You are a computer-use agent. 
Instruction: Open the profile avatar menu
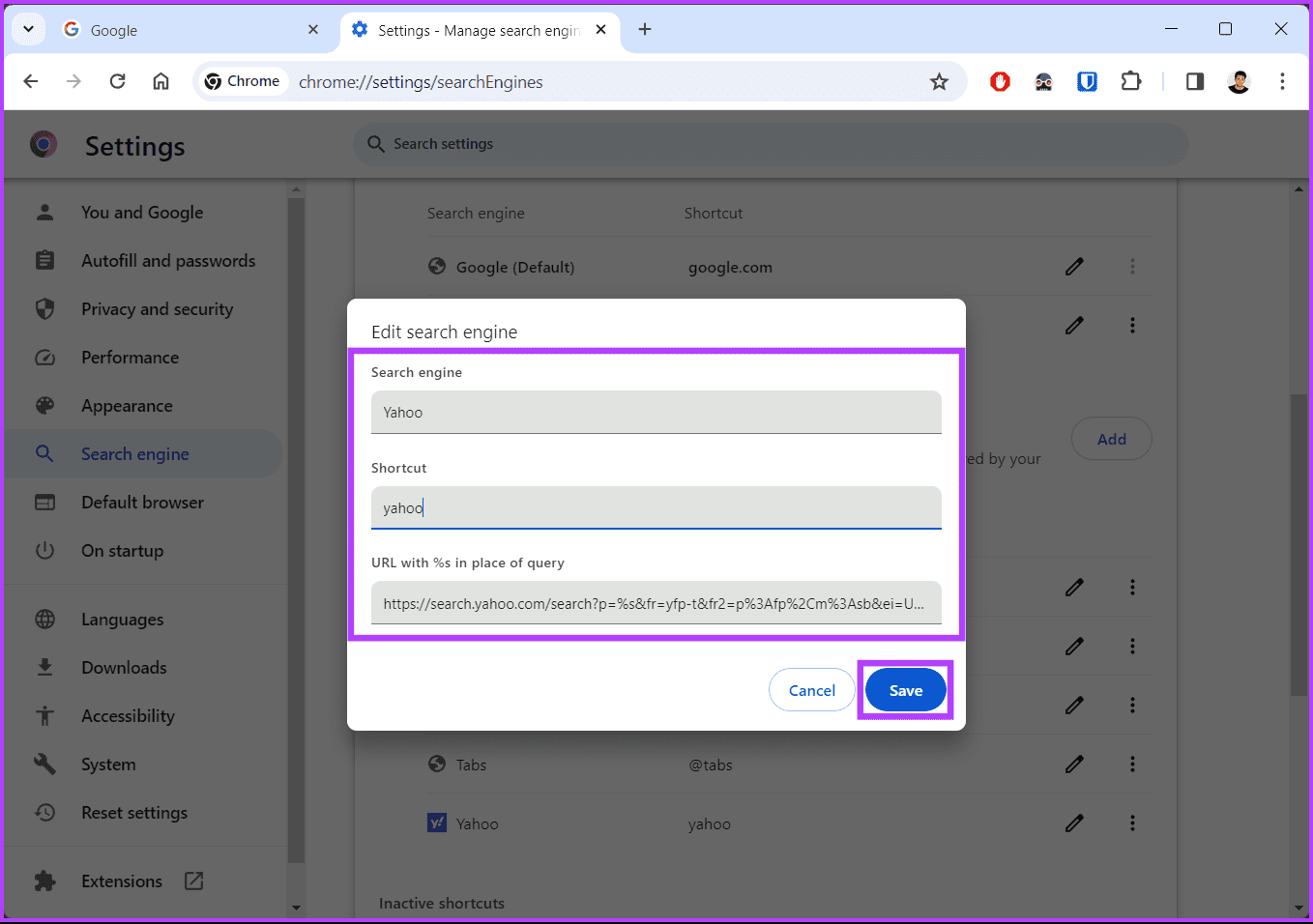pos(1239,82)
